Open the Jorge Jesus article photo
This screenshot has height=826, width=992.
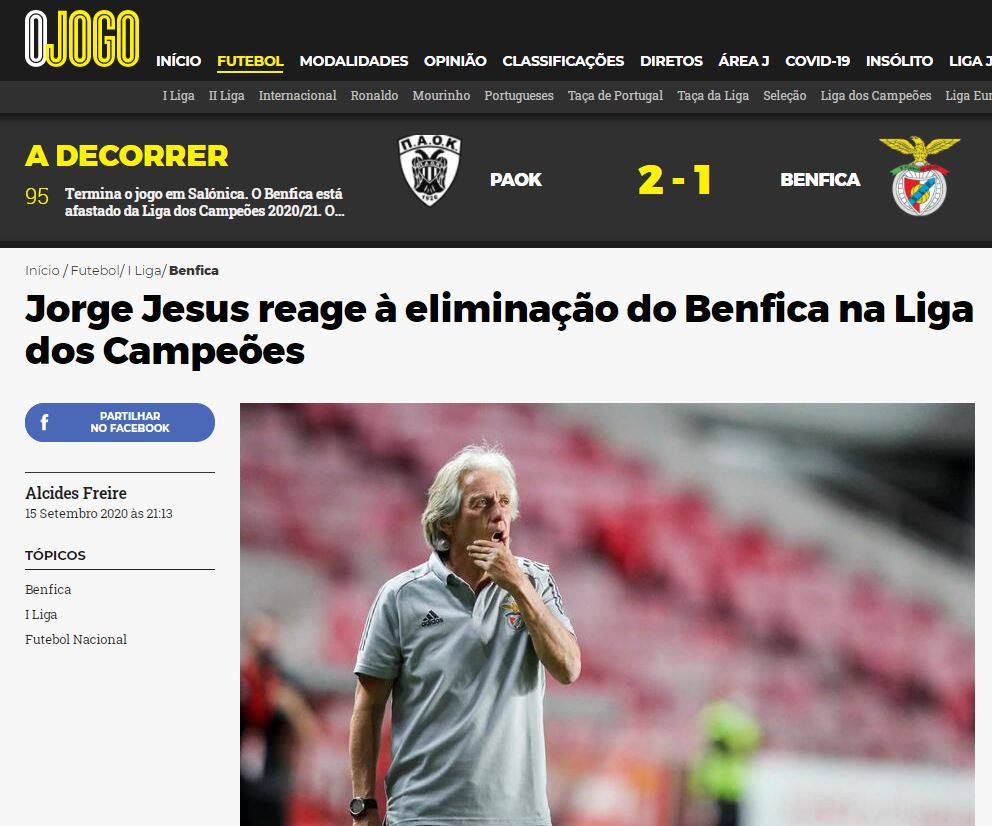pos(607,614)
